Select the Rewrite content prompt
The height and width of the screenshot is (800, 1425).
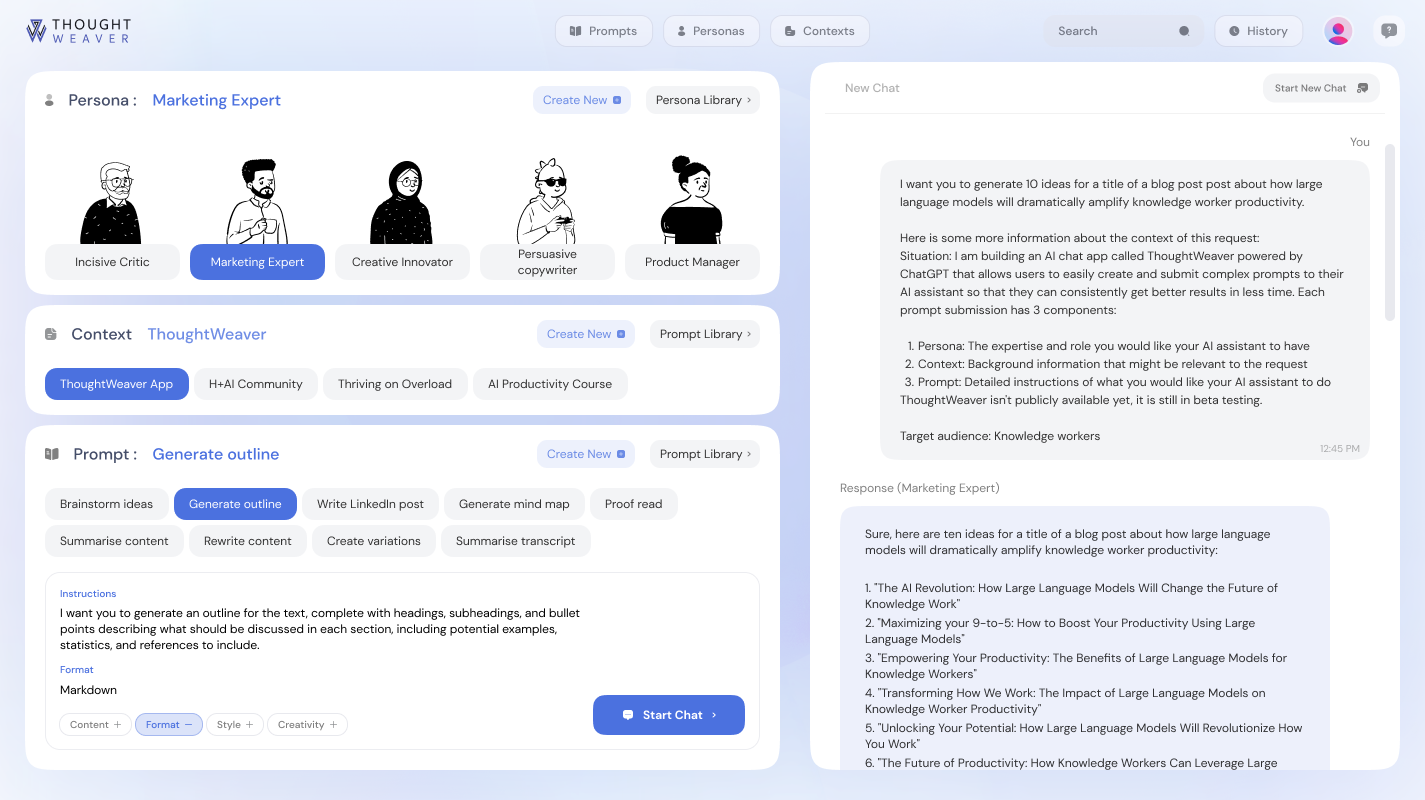tap(248, 541)
